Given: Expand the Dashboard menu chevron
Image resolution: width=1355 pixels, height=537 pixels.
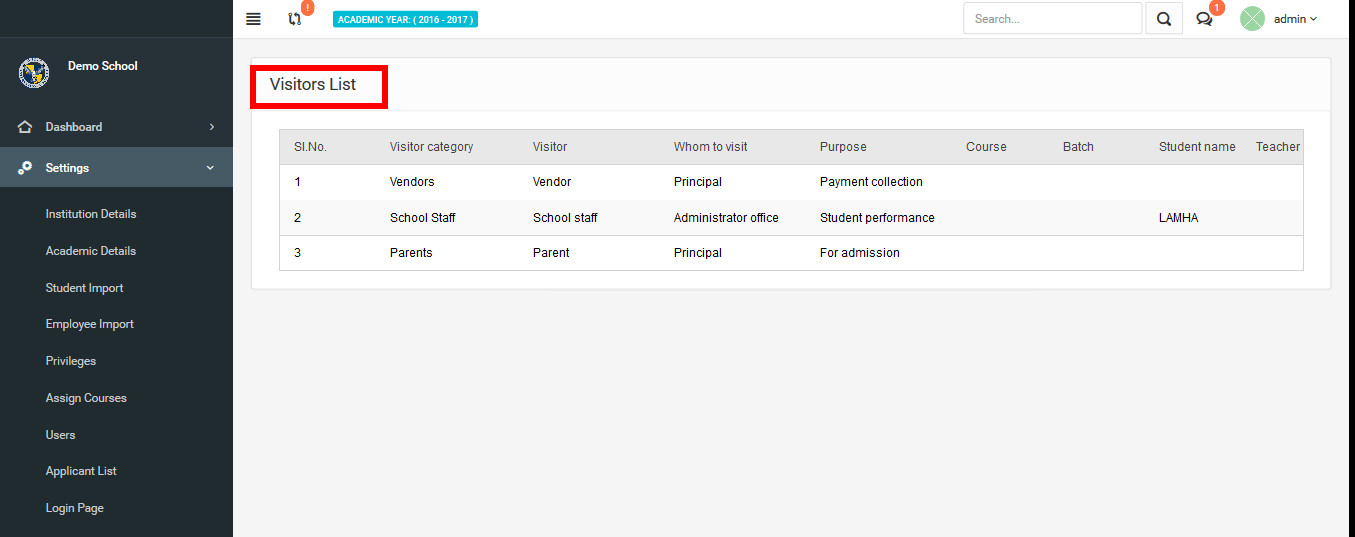Looking at the screenshot, I should click(x=211, y=127).
